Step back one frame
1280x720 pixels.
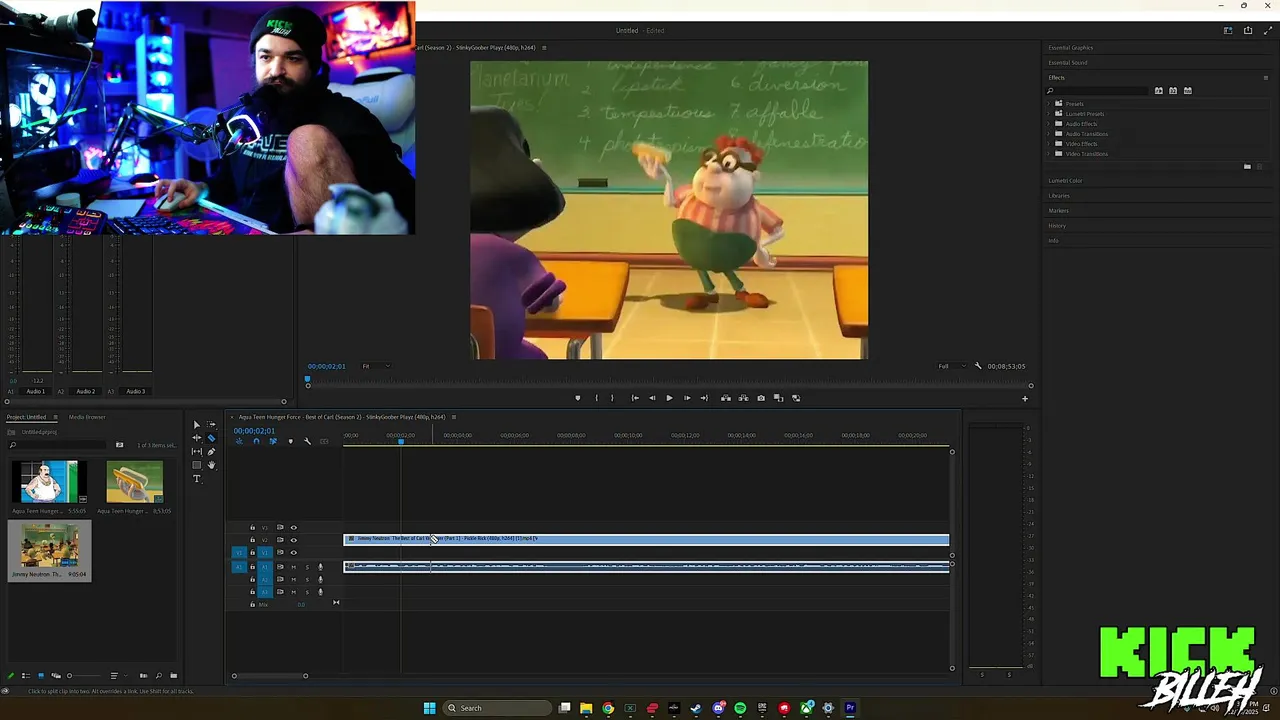(x=652, y=398)
